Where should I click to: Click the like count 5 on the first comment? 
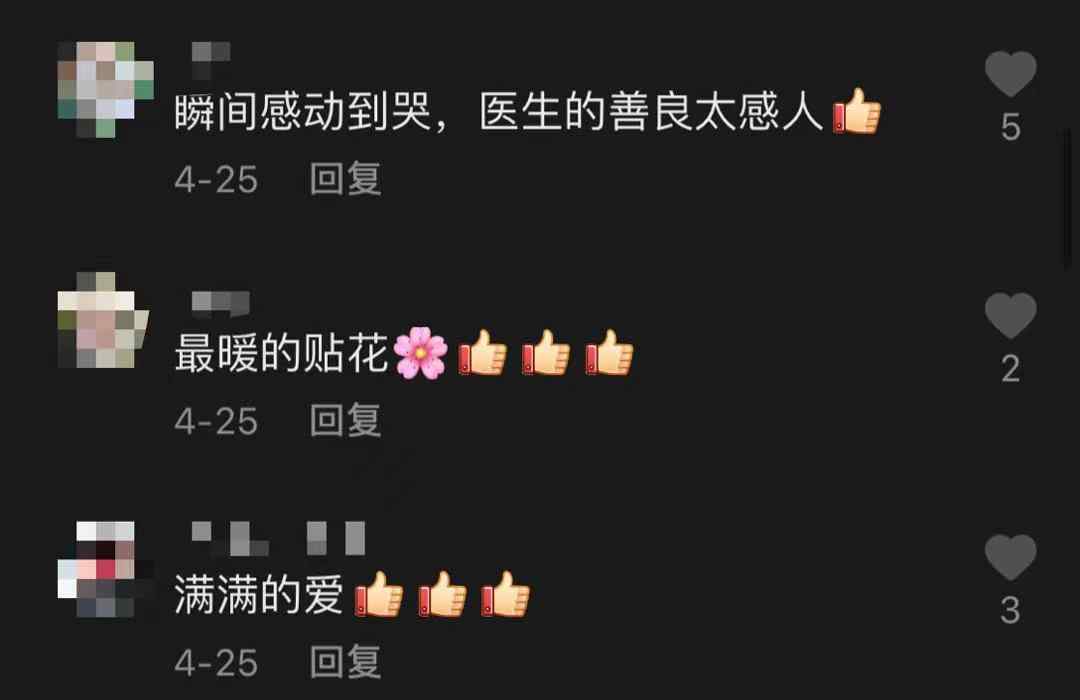1010,127
